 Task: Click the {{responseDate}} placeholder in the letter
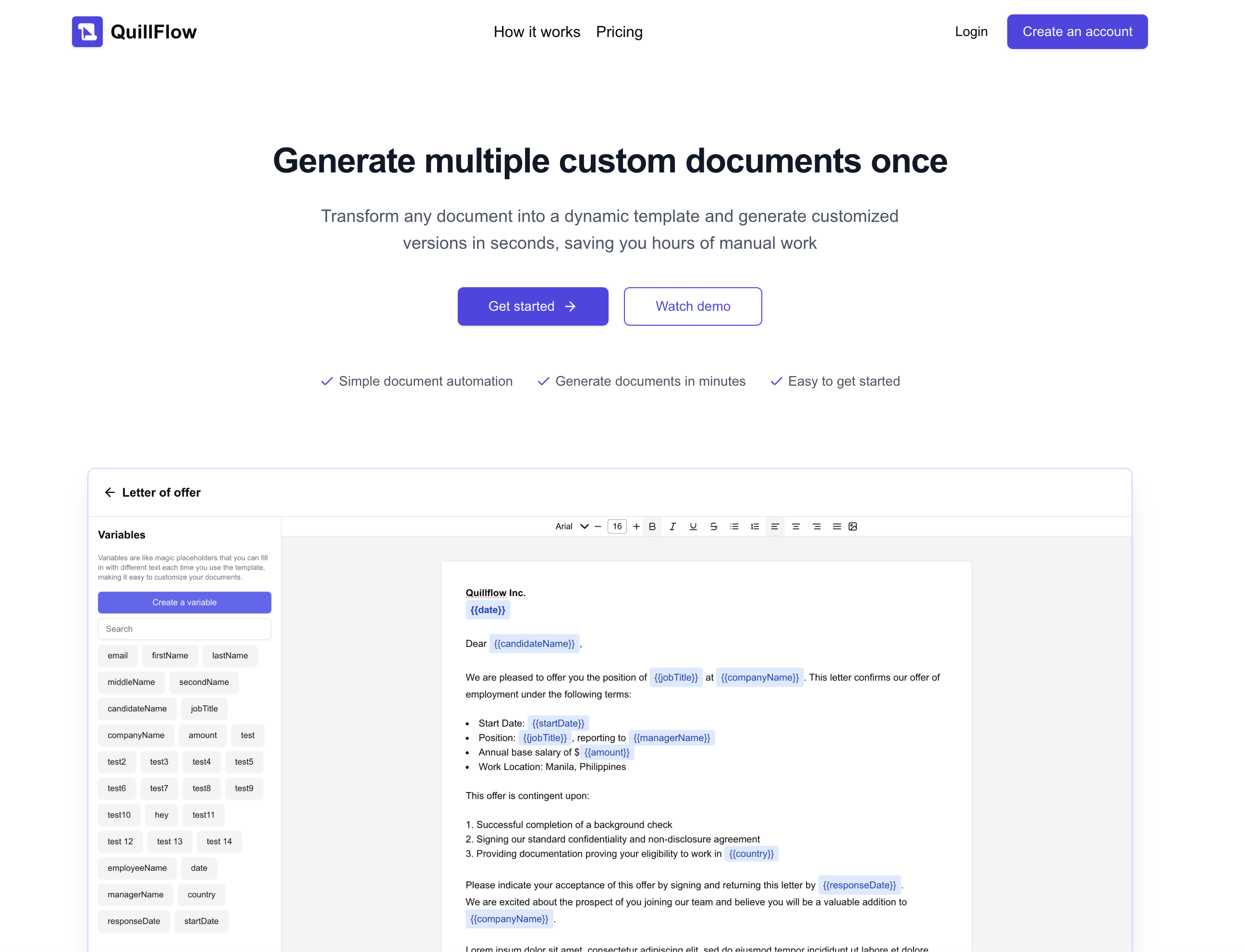(860, 885)
